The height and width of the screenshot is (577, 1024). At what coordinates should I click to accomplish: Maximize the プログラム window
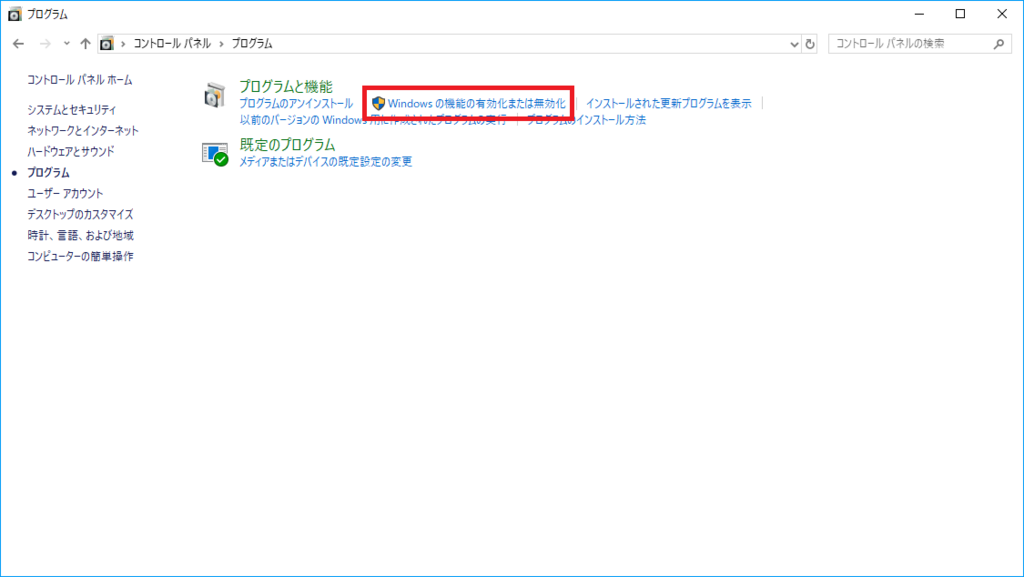tap(960, 14)
